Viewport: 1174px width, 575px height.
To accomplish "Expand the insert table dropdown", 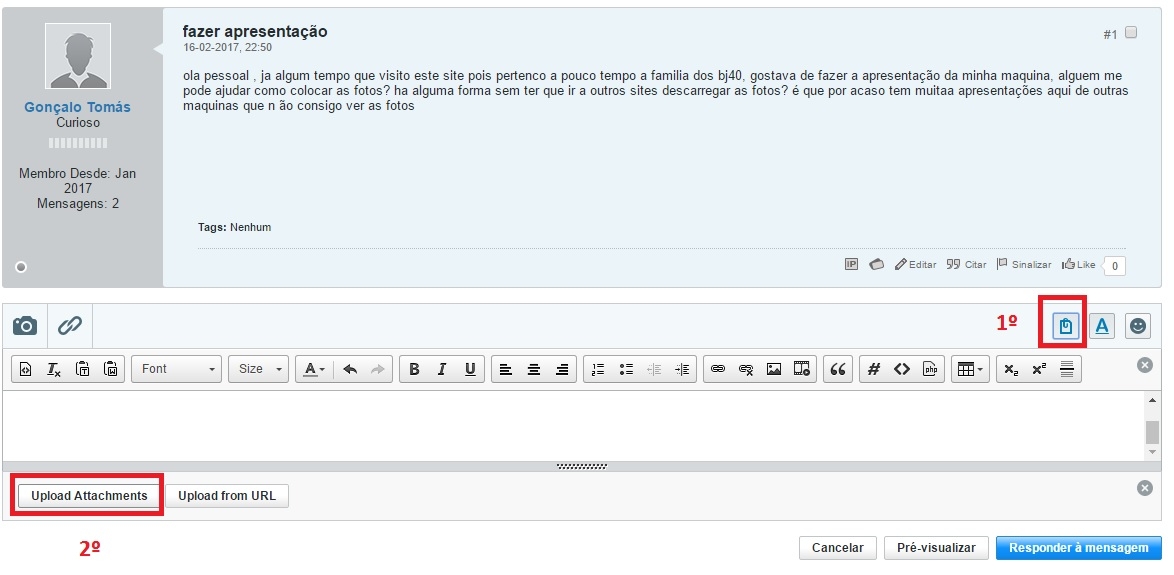I will 970,369.
